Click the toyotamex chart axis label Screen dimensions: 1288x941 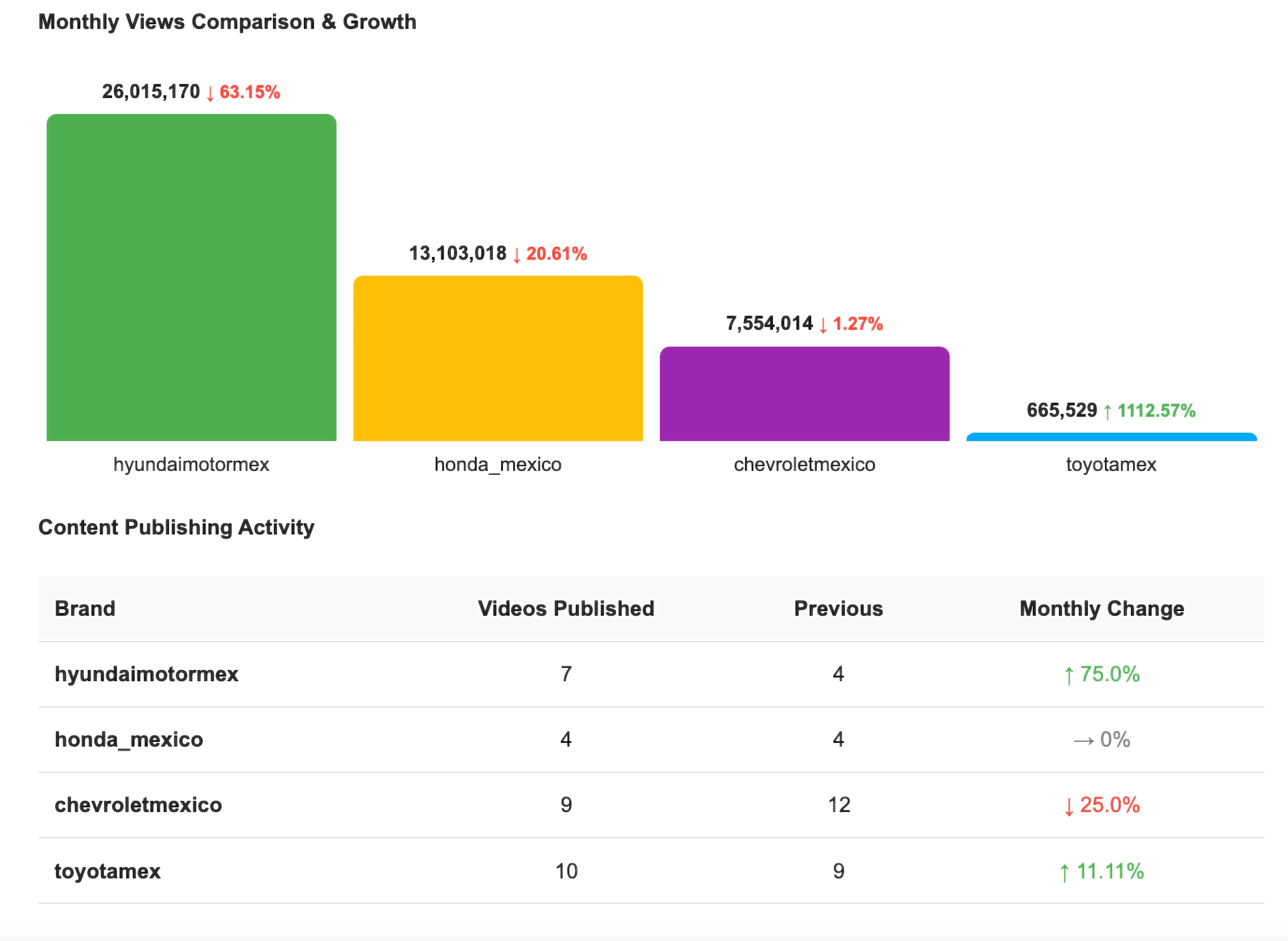coord(1111,464)
